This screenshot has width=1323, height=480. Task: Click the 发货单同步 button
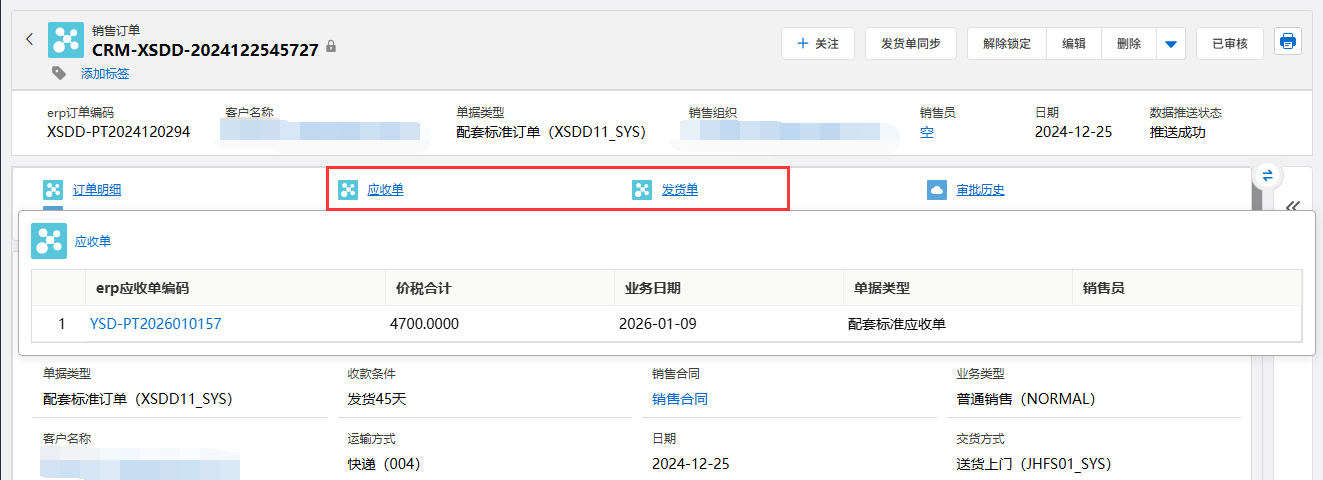pyautogui.click(x=910, y=44)
